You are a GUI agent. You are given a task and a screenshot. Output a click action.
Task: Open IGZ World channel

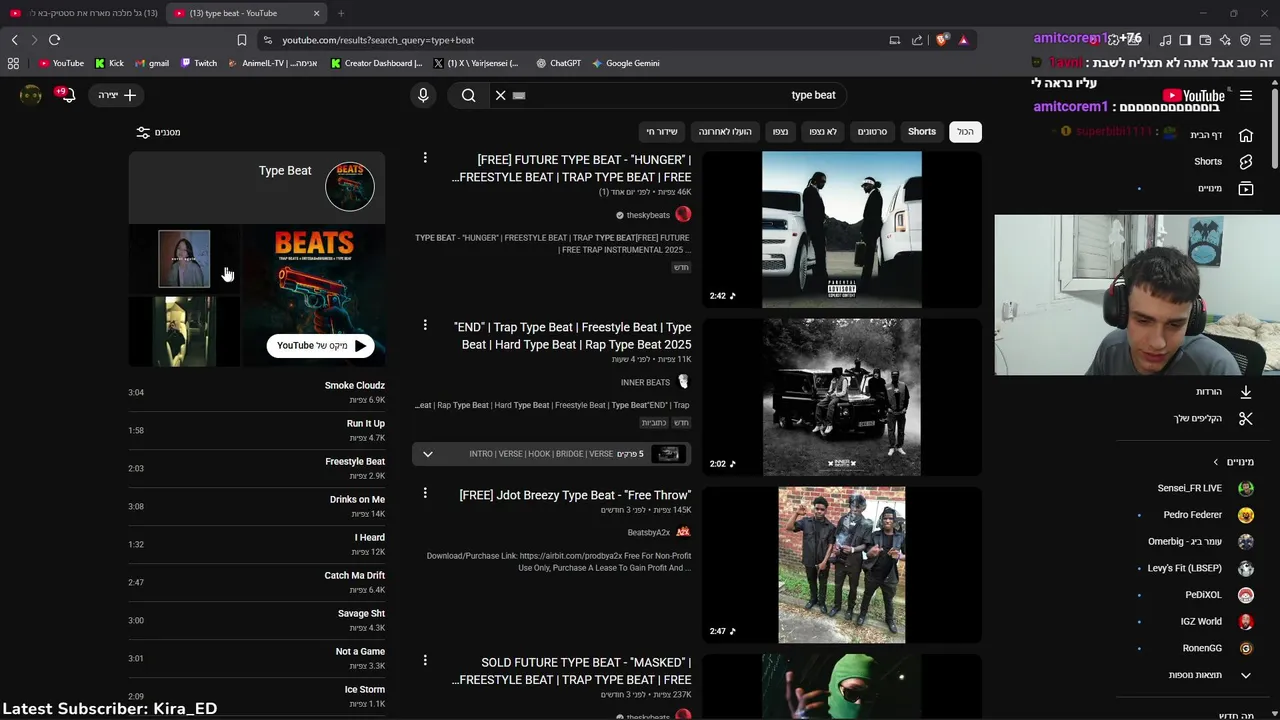pos(1216,621)
